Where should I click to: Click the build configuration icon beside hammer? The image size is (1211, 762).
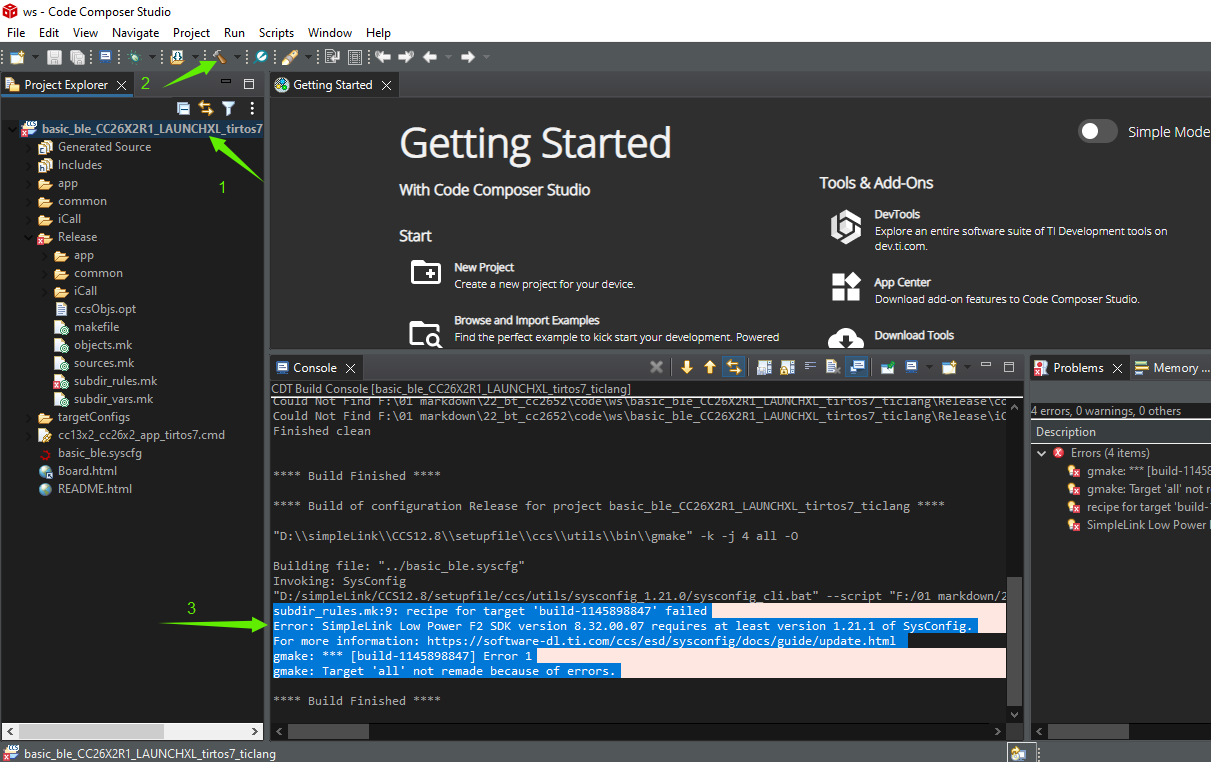178,57
